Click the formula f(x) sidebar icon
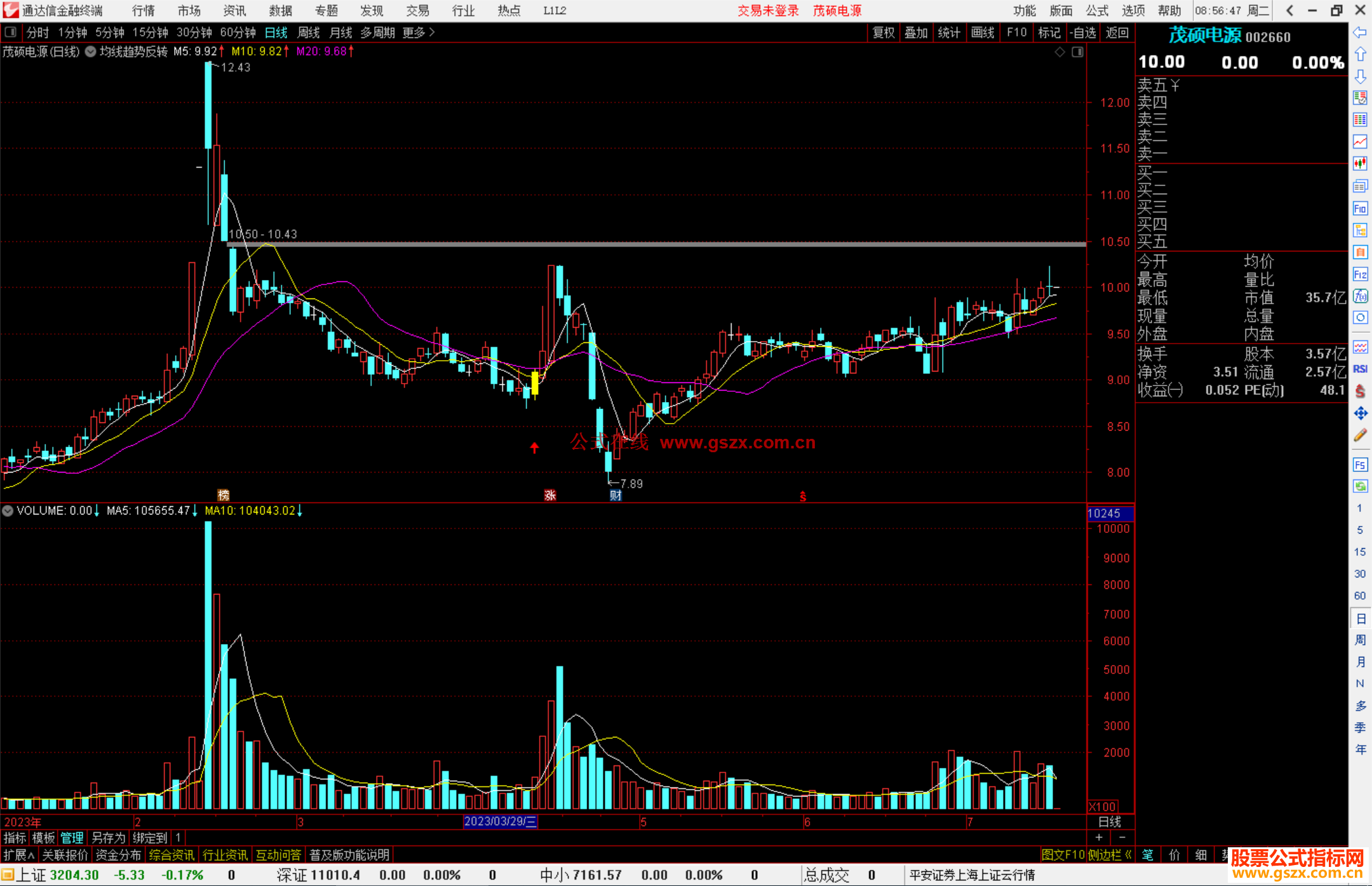 pos(1360,296)
